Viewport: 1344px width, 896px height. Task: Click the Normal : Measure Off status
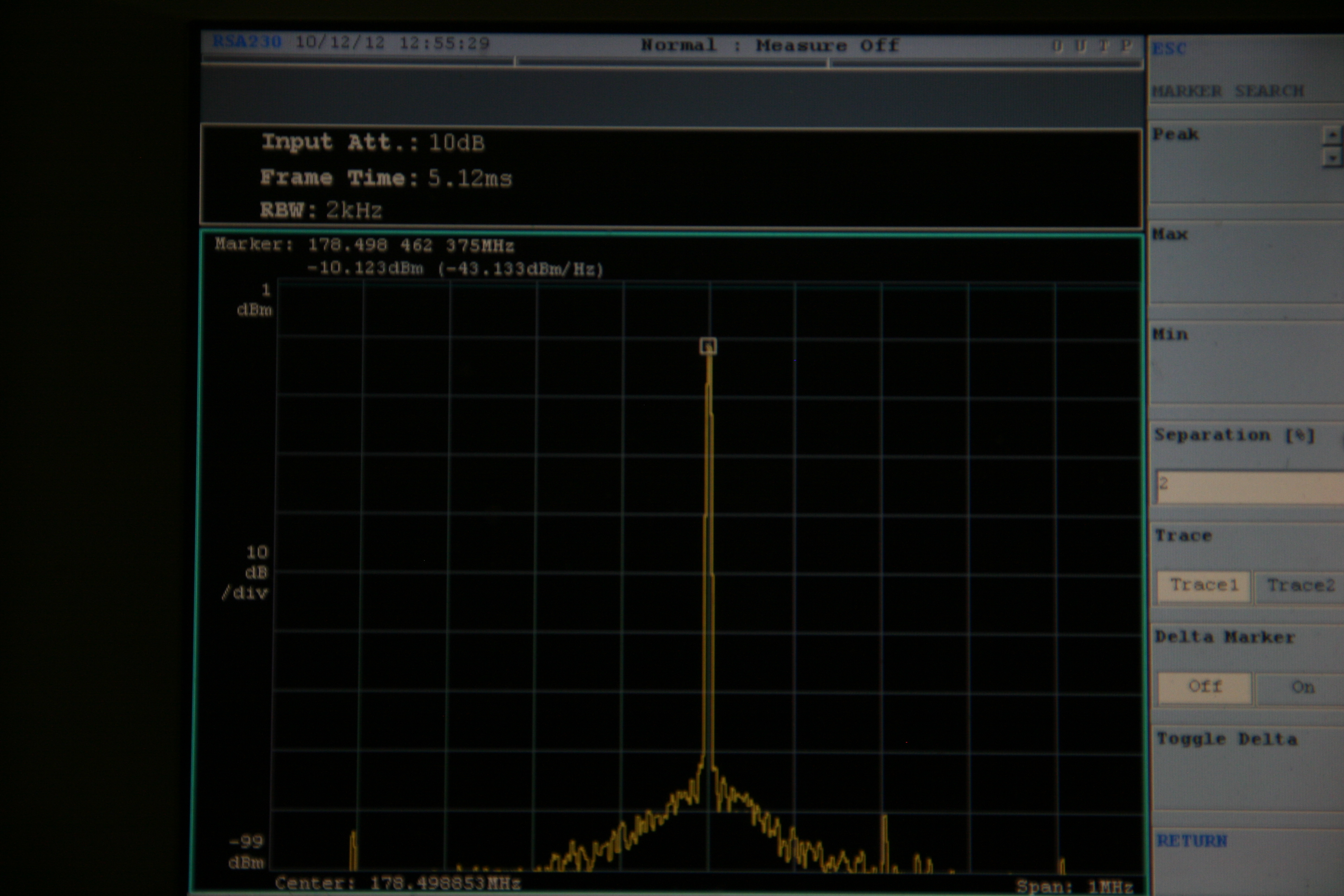770,45
